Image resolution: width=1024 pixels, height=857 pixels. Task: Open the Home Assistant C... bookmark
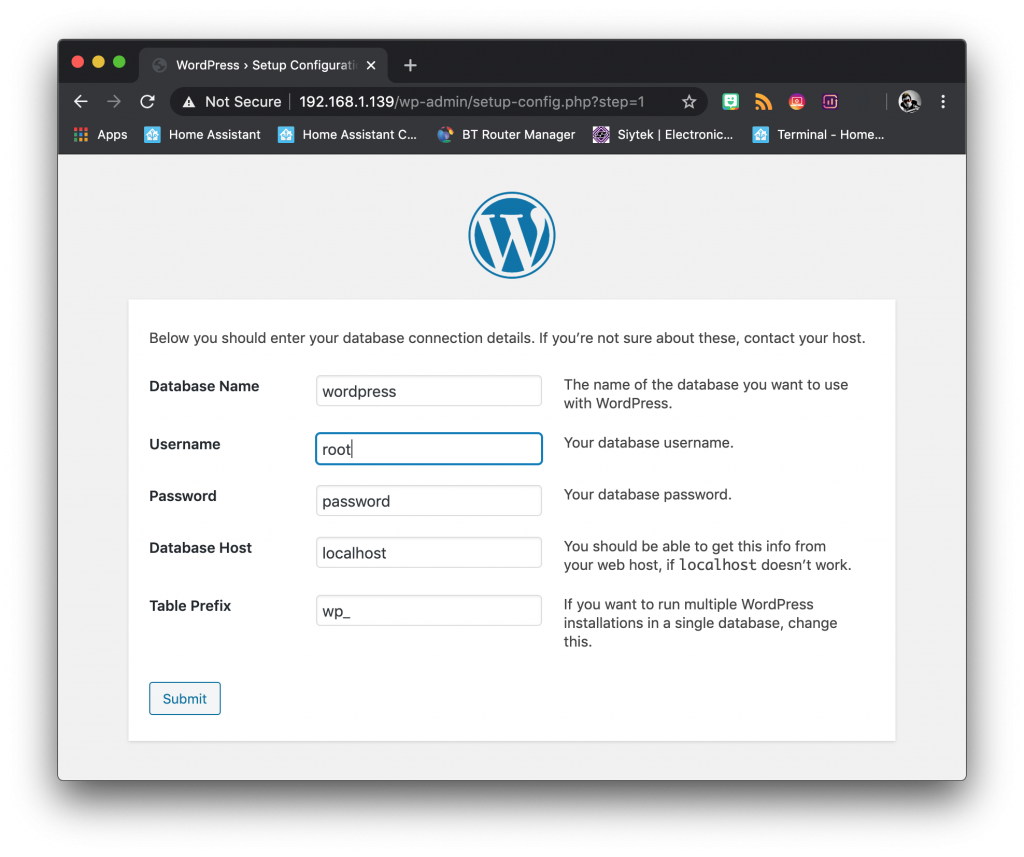347,135
